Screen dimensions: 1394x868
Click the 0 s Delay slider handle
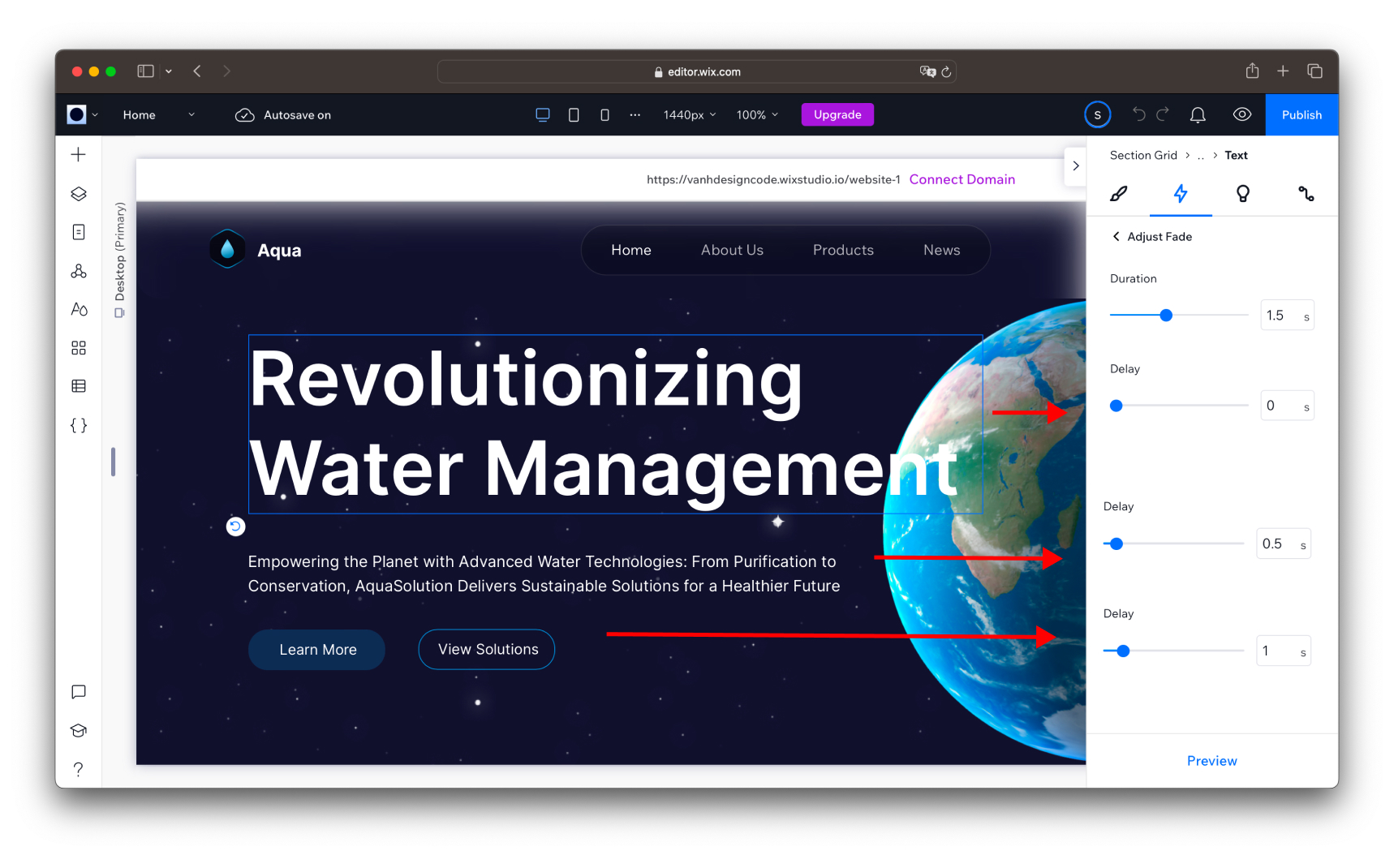1116,406
